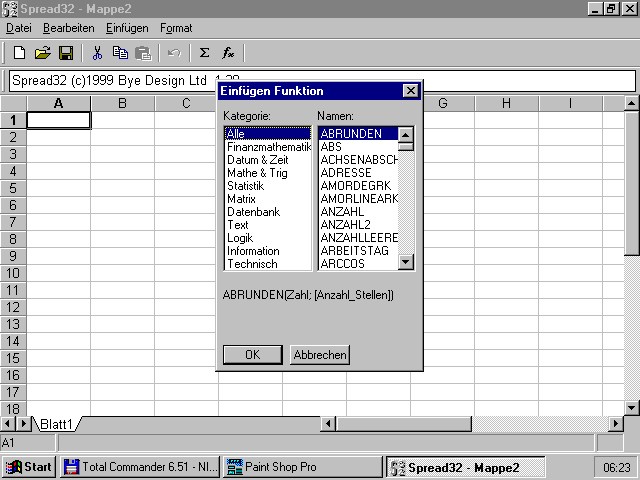This screenshot has height=480, width=640.
Task: Select the ACHSENABSCH function in the list
Action: click(358, 160)
